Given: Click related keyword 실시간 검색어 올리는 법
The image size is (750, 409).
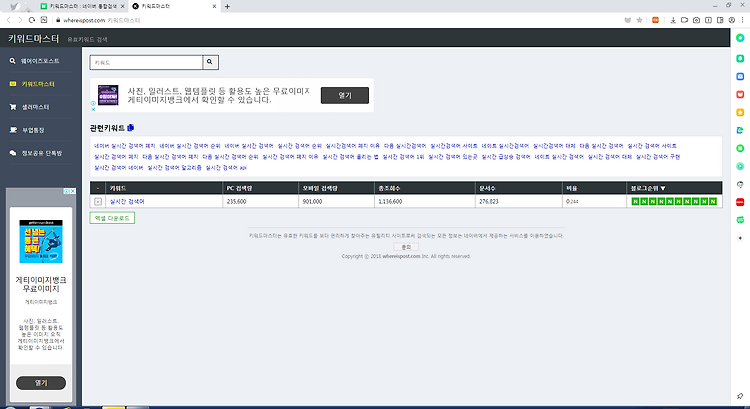Looking at the screenshot, I should 350,157.
